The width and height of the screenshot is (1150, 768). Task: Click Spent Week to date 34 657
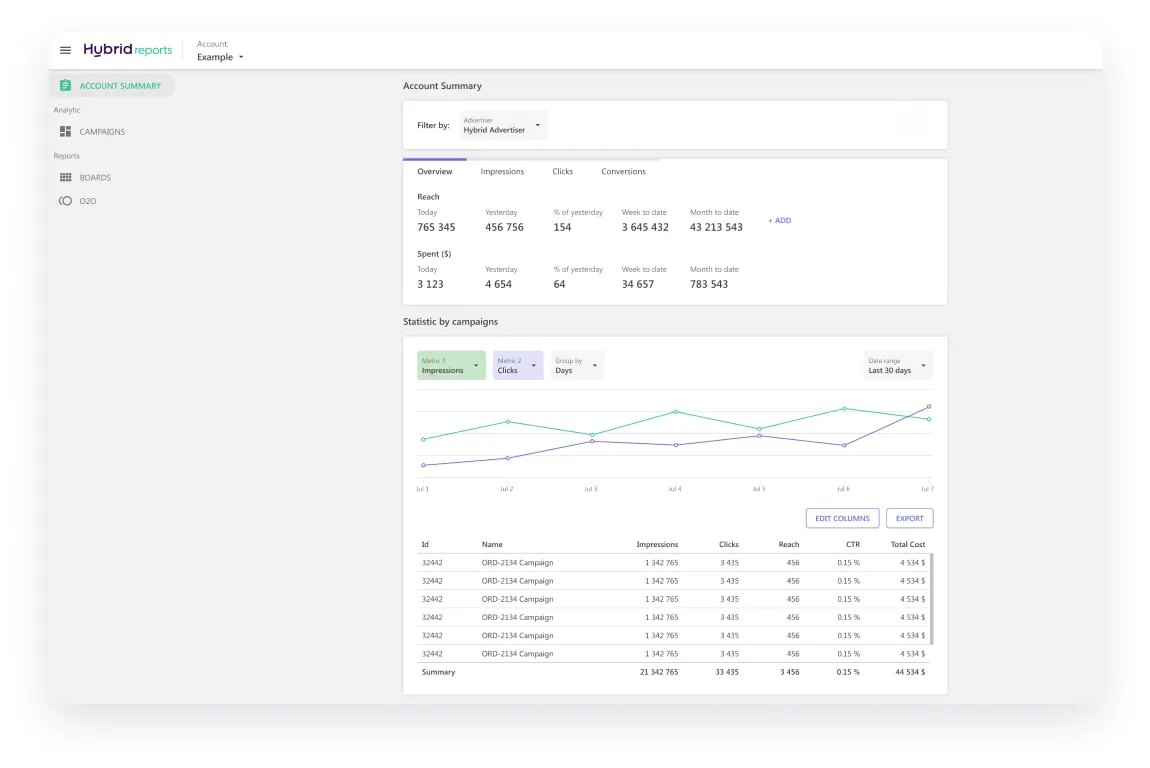[638, 285]
